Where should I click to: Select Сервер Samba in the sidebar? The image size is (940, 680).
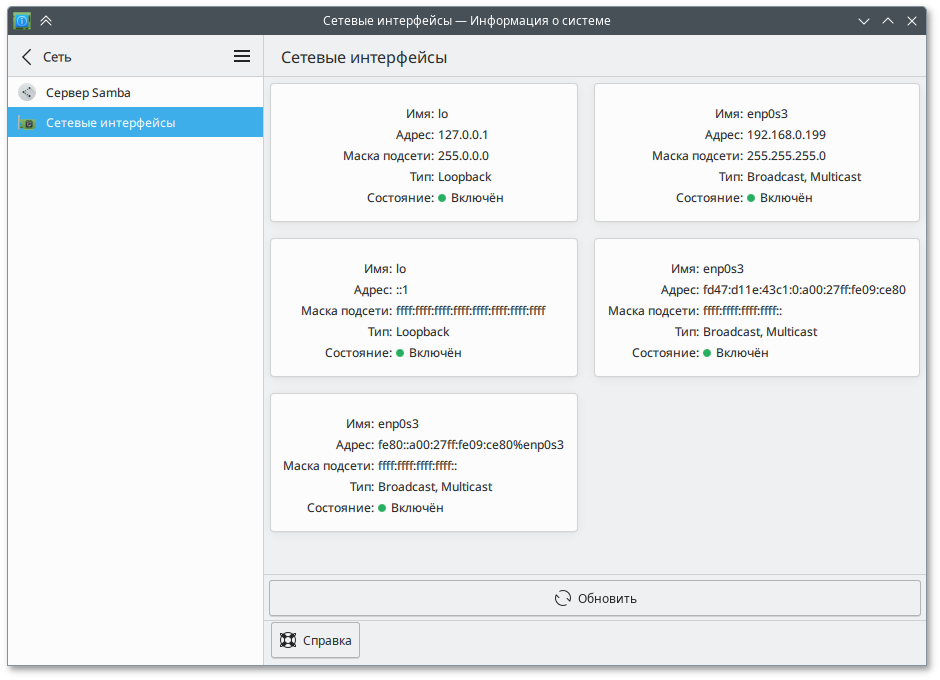click(x=88, y=93)
